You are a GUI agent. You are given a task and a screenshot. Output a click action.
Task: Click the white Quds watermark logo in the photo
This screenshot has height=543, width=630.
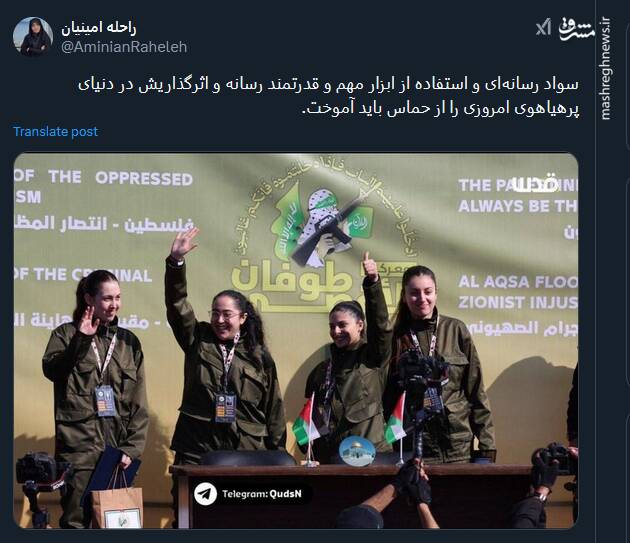[x=536, y=184]
